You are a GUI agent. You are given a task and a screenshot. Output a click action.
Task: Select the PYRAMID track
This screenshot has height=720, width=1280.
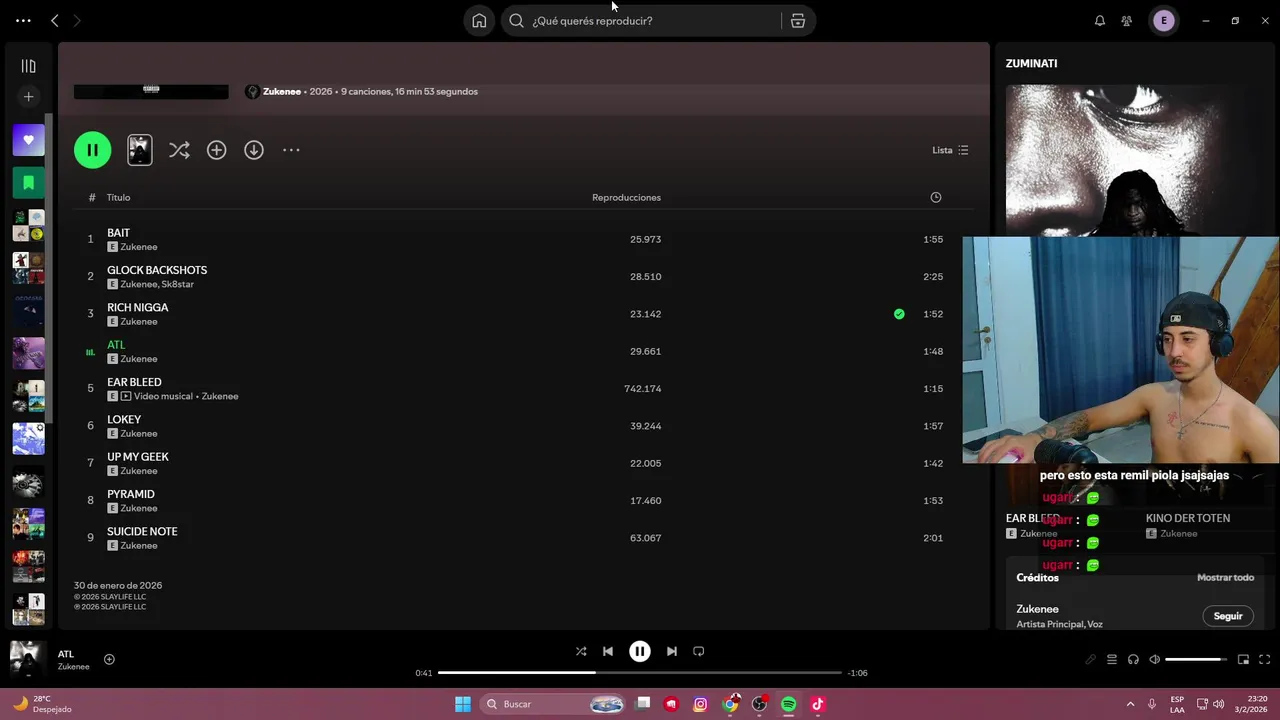[523, 500]
